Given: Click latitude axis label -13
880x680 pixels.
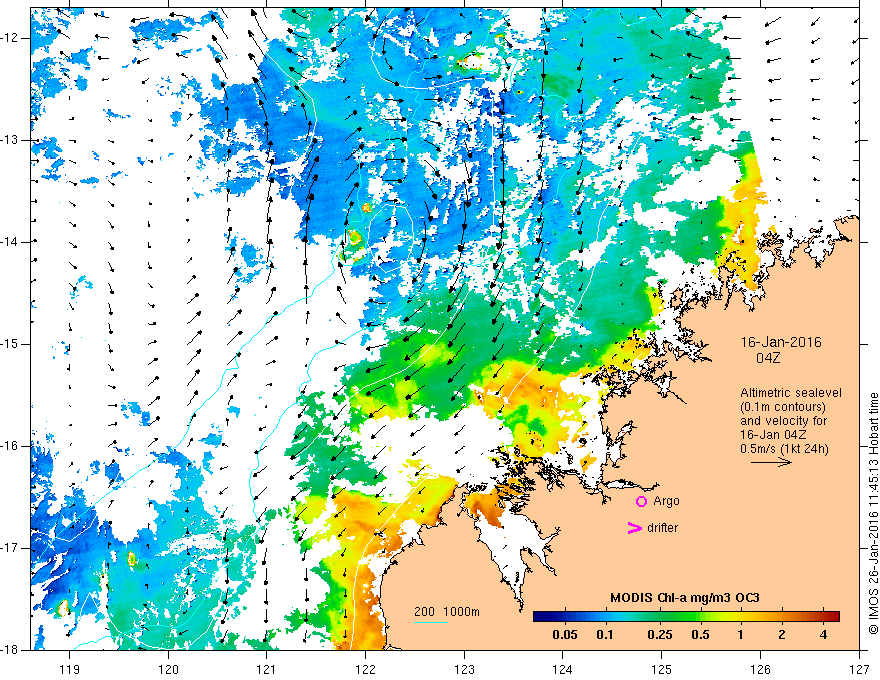Looking at the screenshot, I should coord(10,140).
